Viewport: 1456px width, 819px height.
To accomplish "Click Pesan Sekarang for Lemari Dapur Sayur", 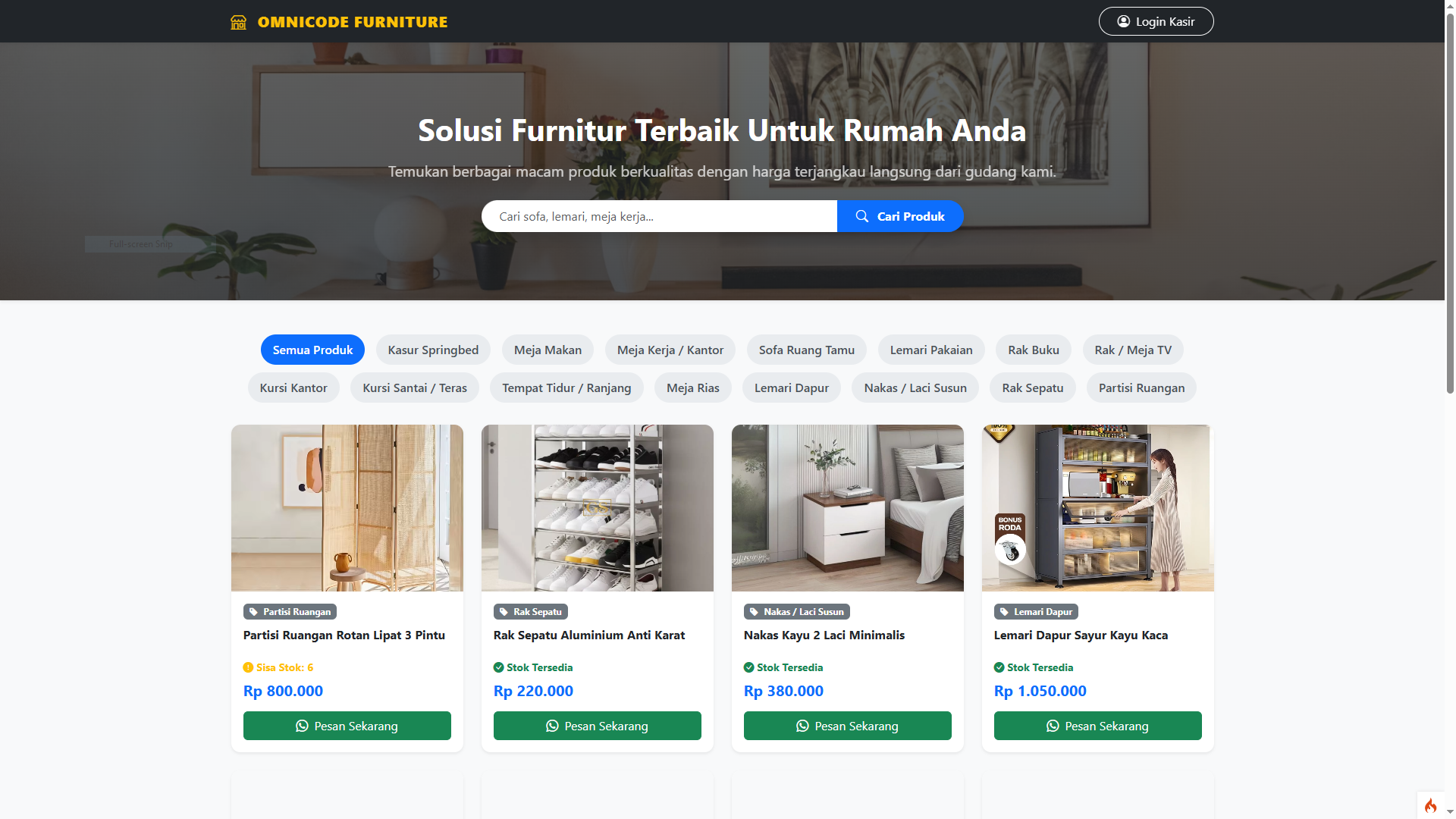I will [1097, 726].
